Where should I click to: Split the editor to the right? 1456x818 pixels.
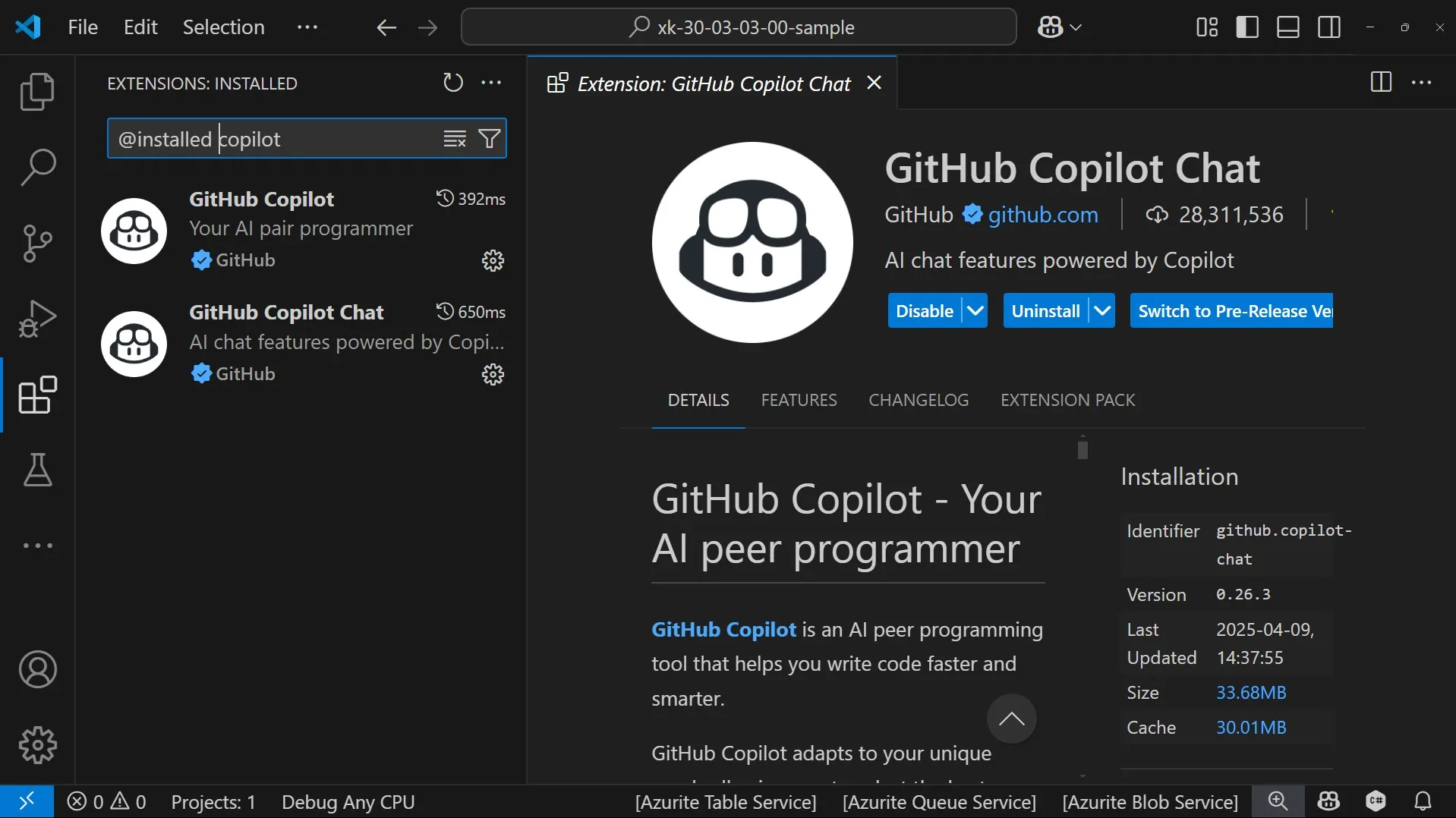1381,82
